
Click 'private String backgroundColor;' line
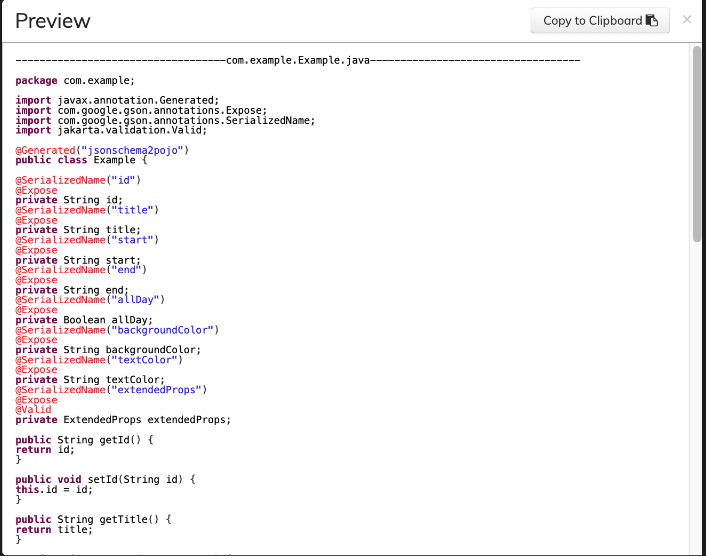108,350
